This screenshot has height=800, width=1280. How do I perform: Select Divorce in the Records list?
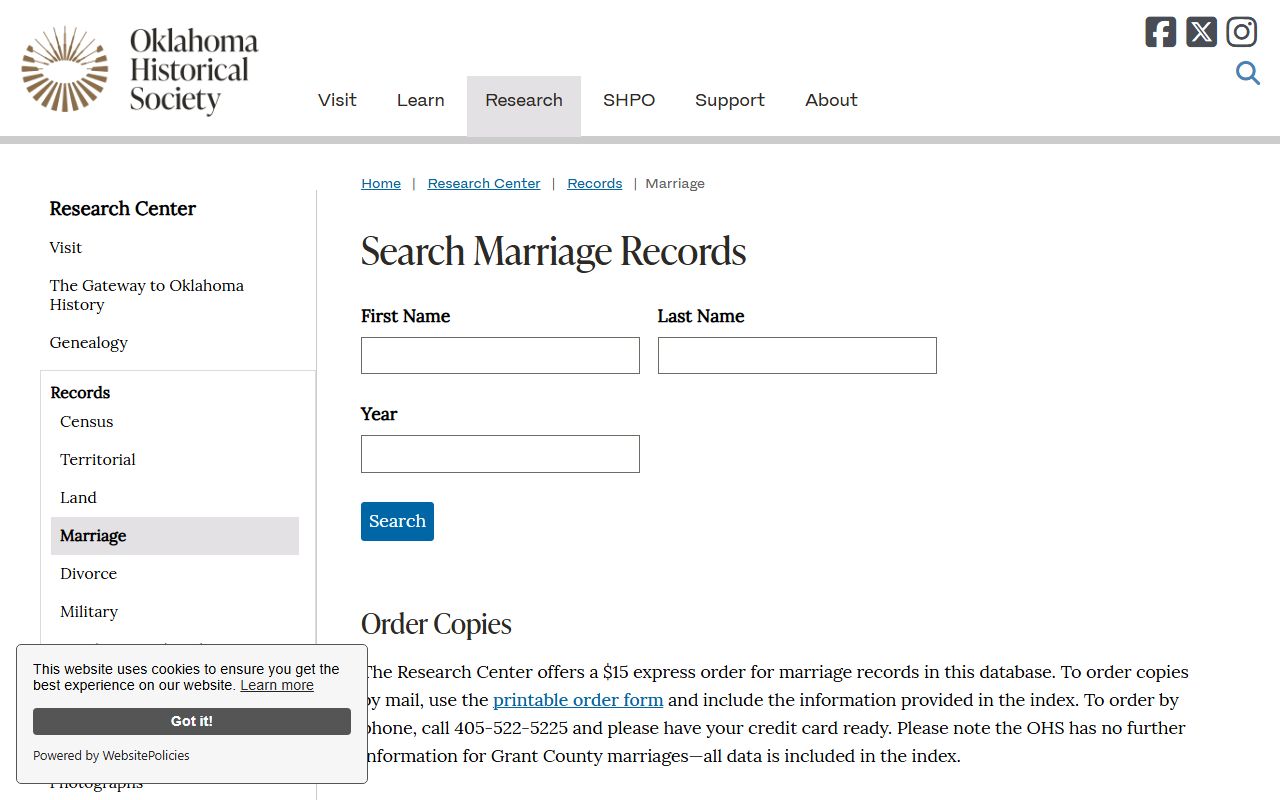pyautogui.click(x=88, y=573)
